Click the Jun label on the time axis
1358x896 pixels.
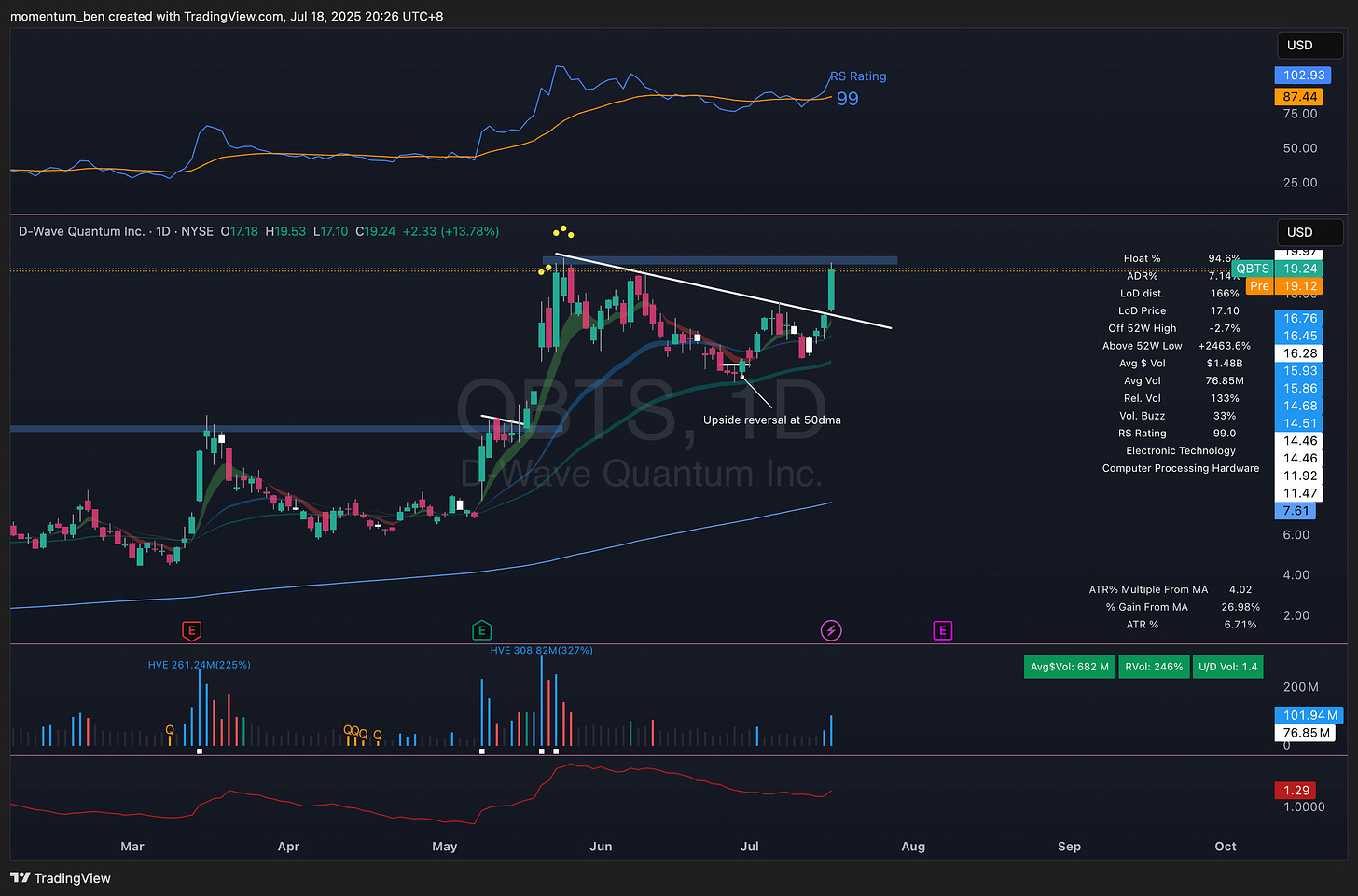pos(601,847)
